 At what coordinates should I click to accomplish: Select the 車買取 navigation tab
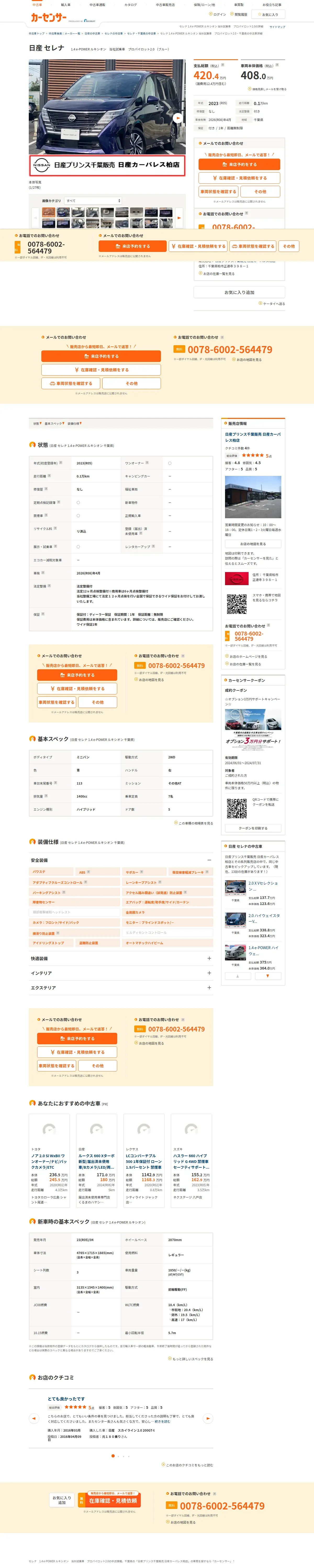pyautogui.click(x=239, y=5)
